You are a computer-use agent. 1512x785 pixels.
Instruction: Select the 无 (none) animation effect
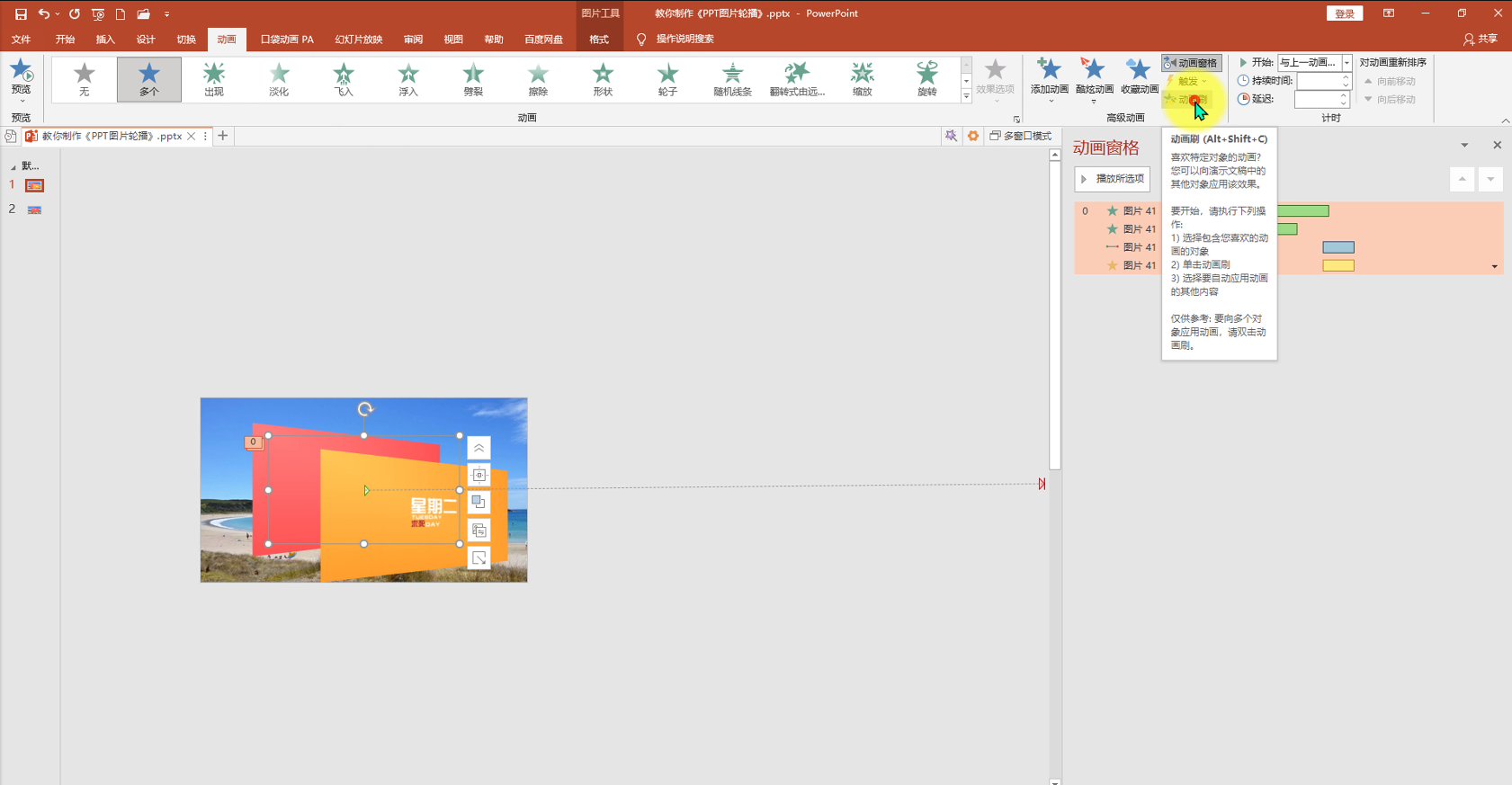(x=85, y=79)
